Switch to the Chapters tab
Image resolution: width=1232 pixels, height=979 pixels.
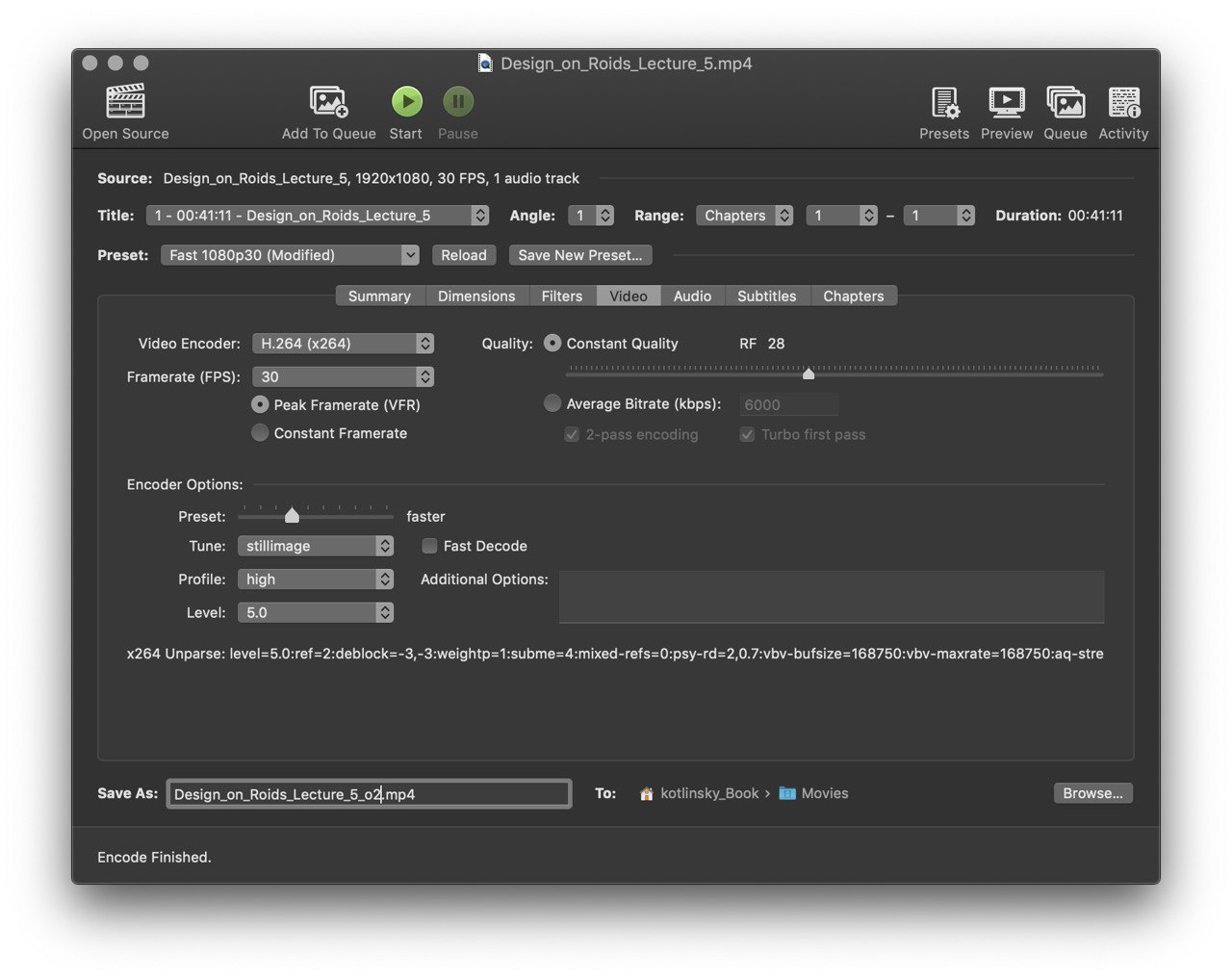tap(854, 296)
